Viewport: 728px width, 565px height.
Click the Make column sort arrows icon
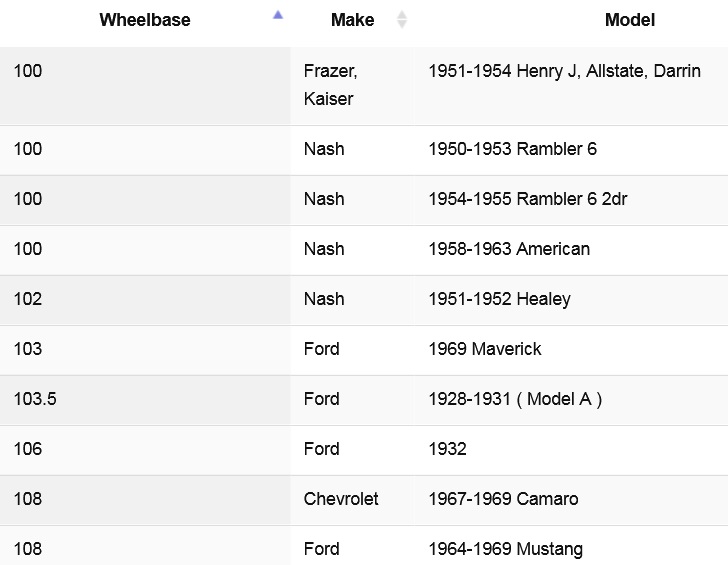tap(402, 19)
